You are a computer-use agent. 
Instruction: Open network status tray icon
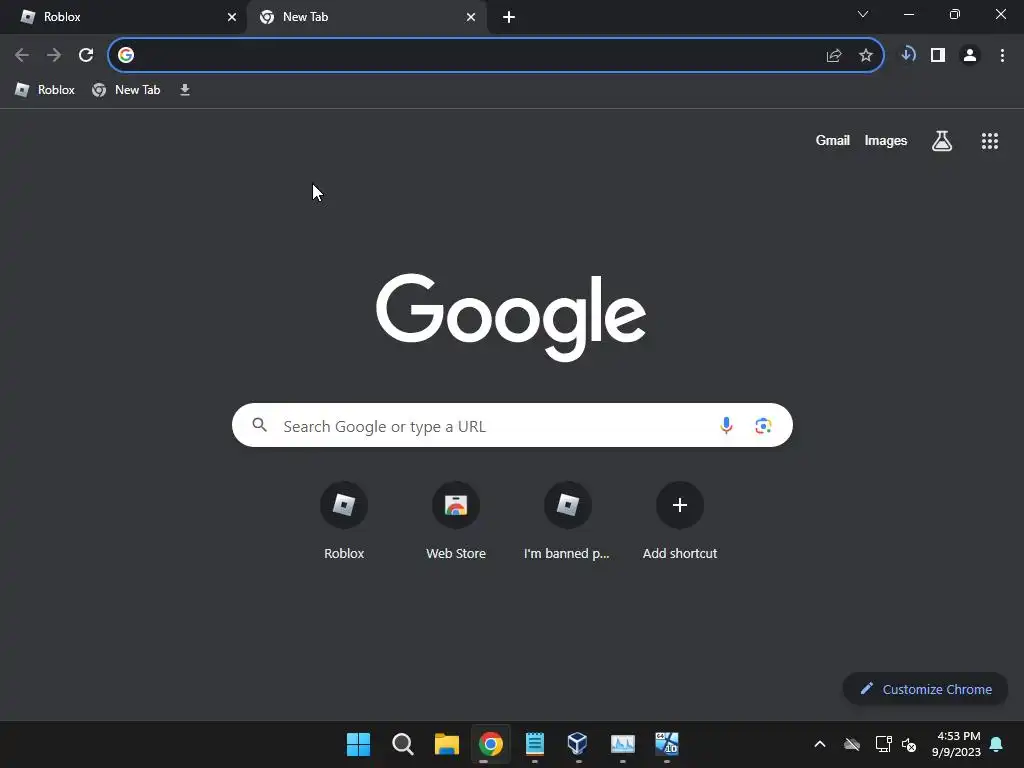point(883,744)
